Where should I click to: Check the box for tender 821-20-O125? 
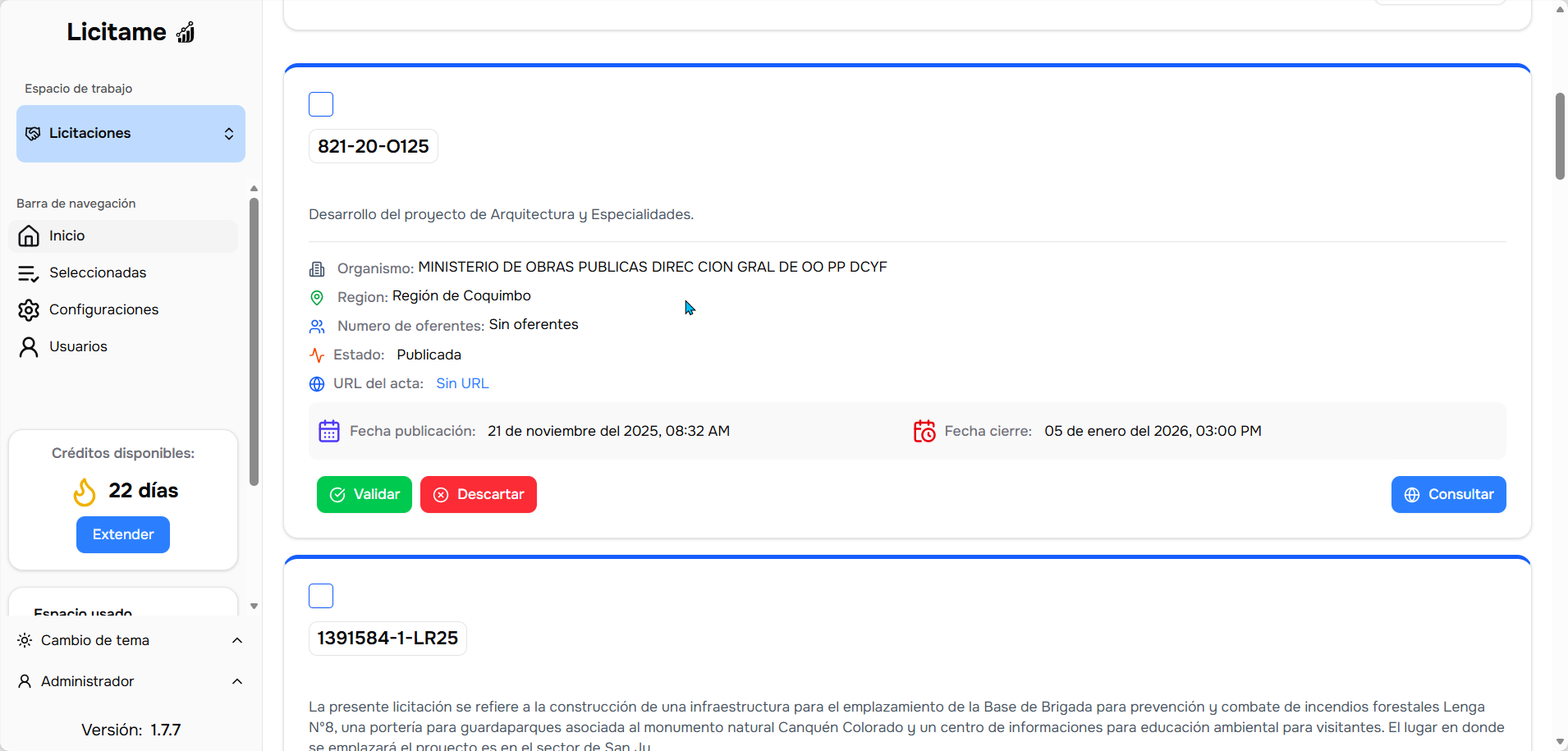coord(321,104)
